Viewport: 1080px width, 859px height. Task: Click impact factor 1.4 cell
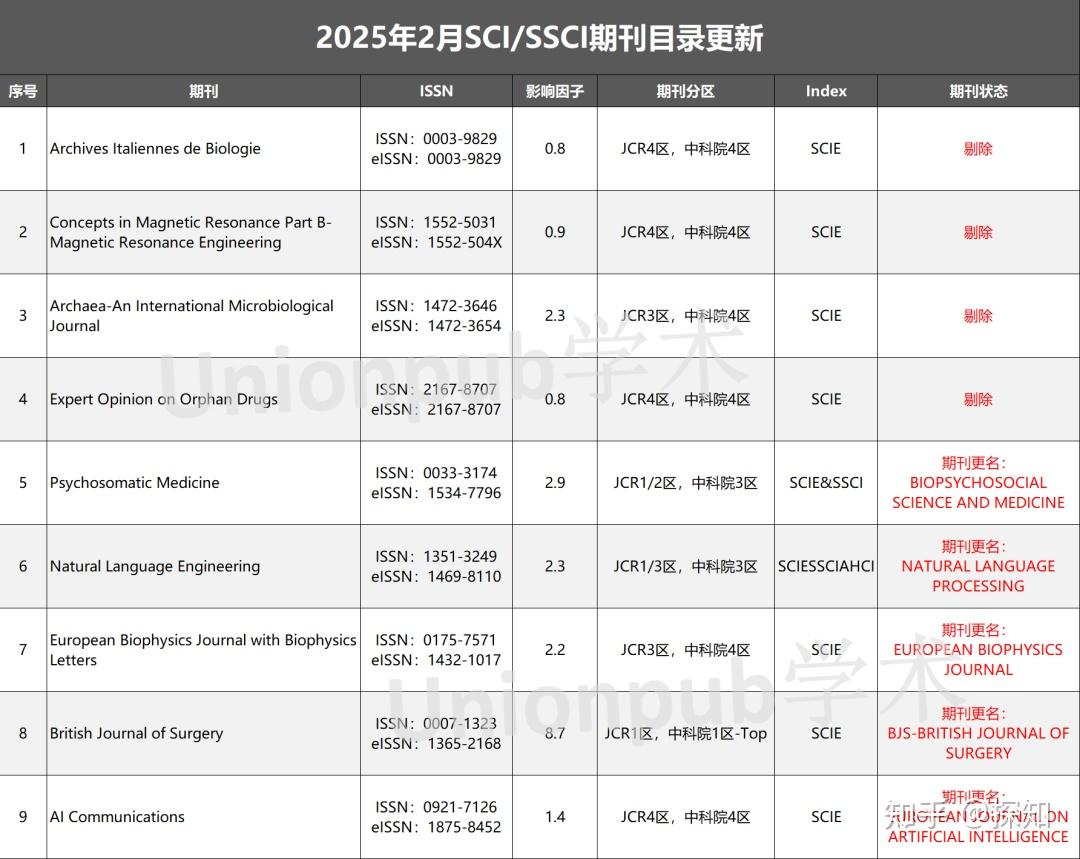coord(554,817)
